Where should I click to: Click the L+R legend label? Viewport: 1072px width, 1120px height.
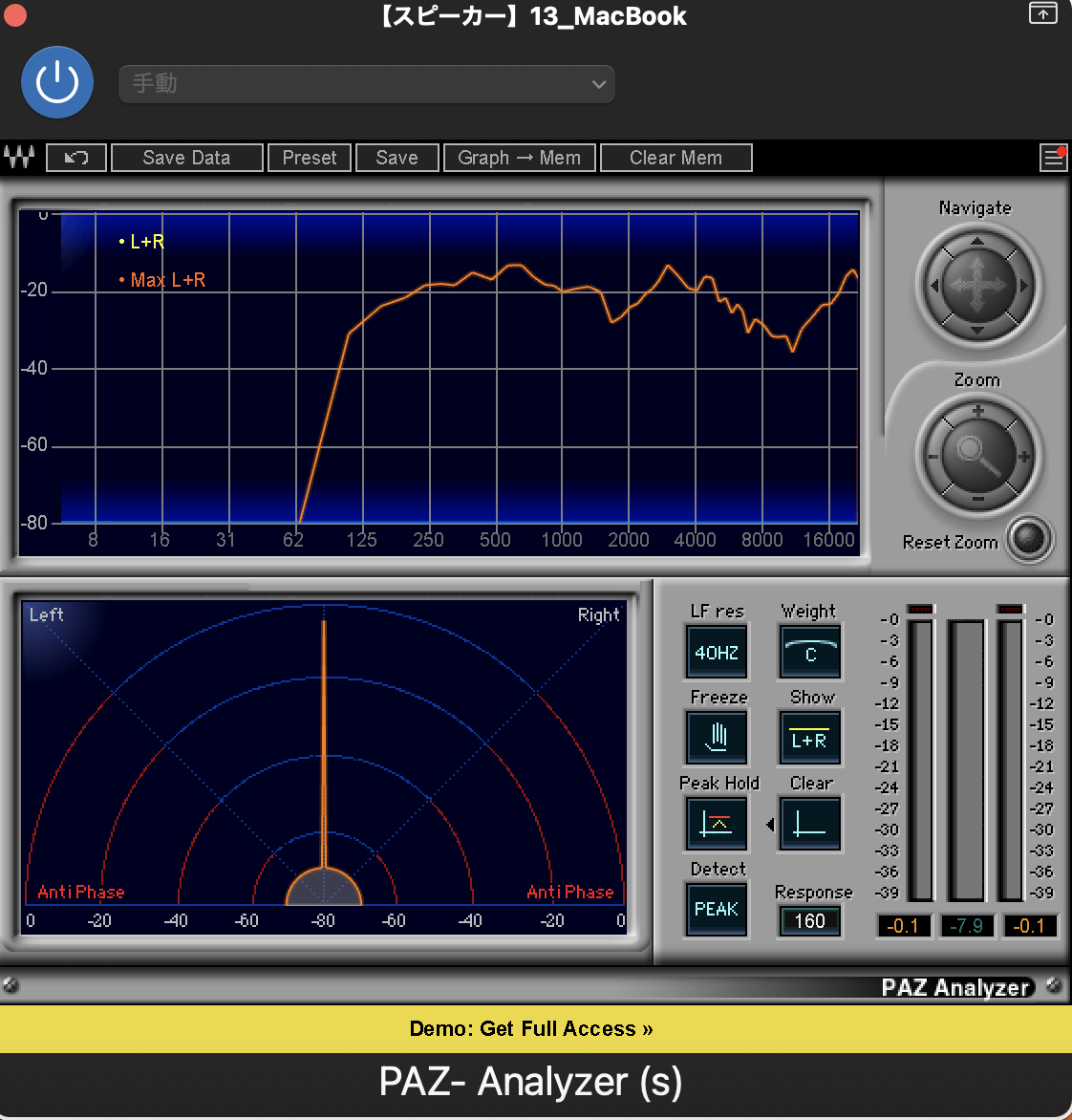[x=147, y=242]
